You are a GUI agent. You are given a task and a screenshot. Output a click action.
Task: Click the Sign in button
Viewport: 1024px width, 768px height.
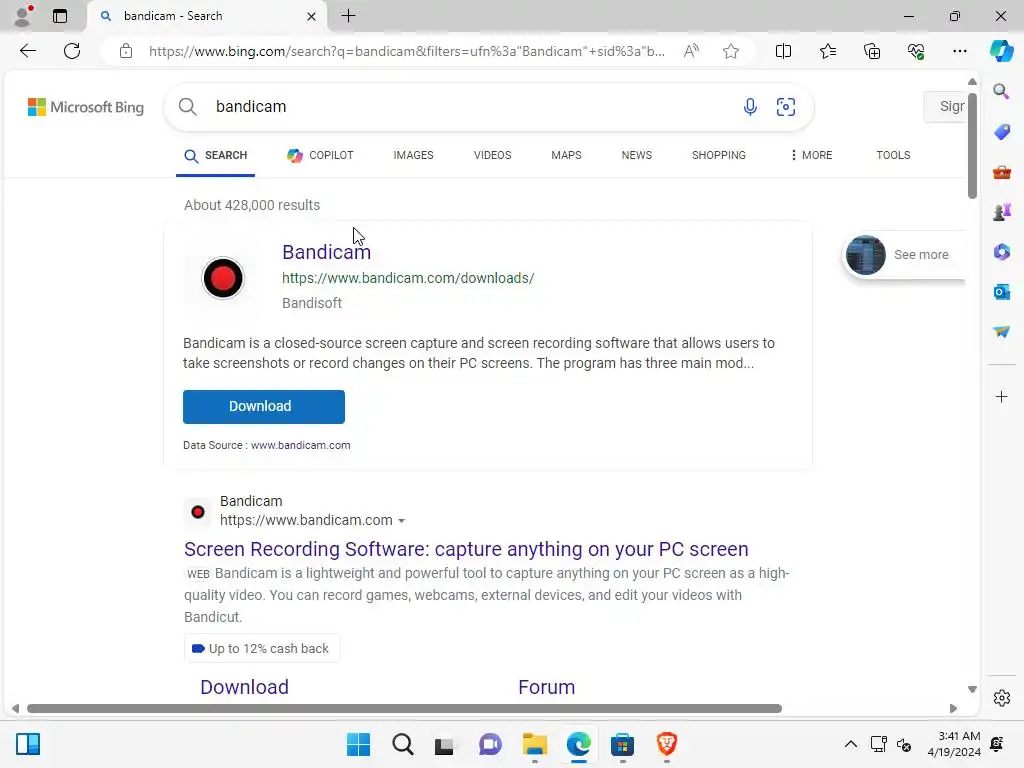[x=945, y=106]
